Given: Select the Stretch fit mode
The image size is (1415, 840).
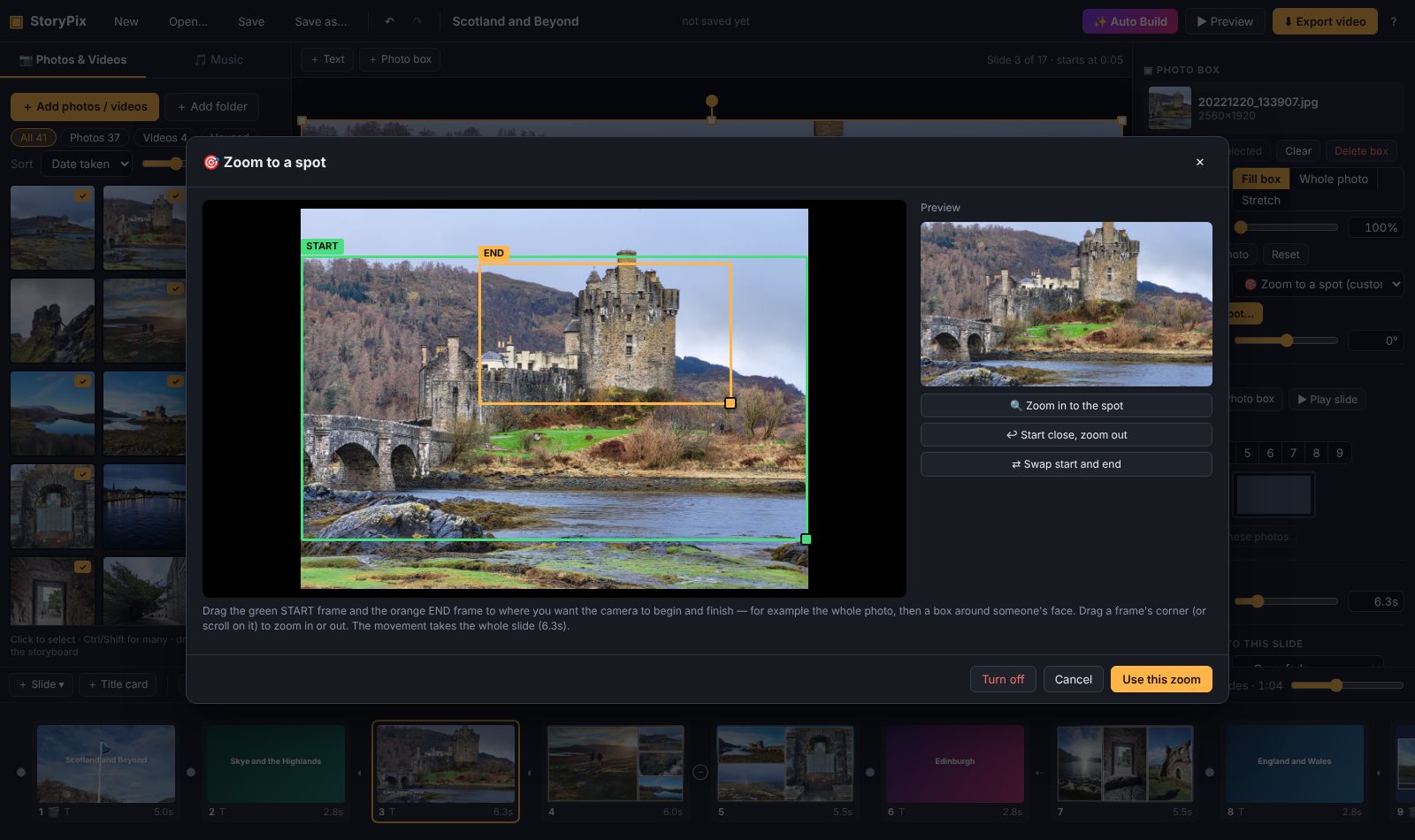Looking at the screenshot, I should (x=1260, y=200).
